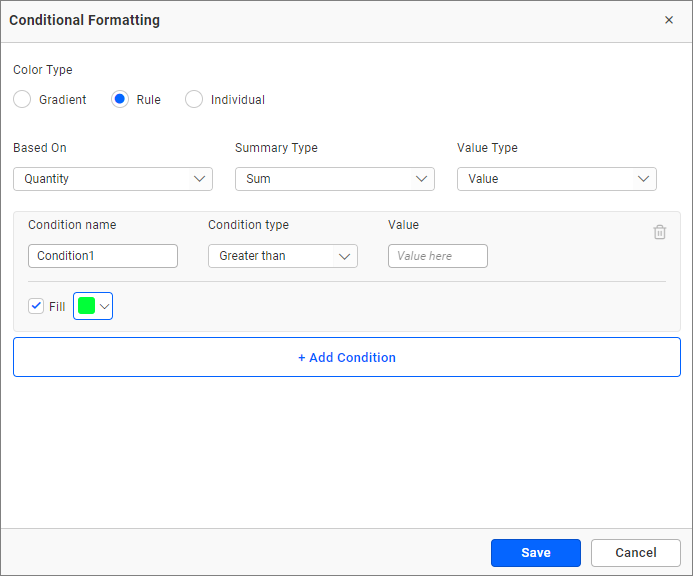
Task: Expand the Greater than condition type dropdown
Action: 283,256
